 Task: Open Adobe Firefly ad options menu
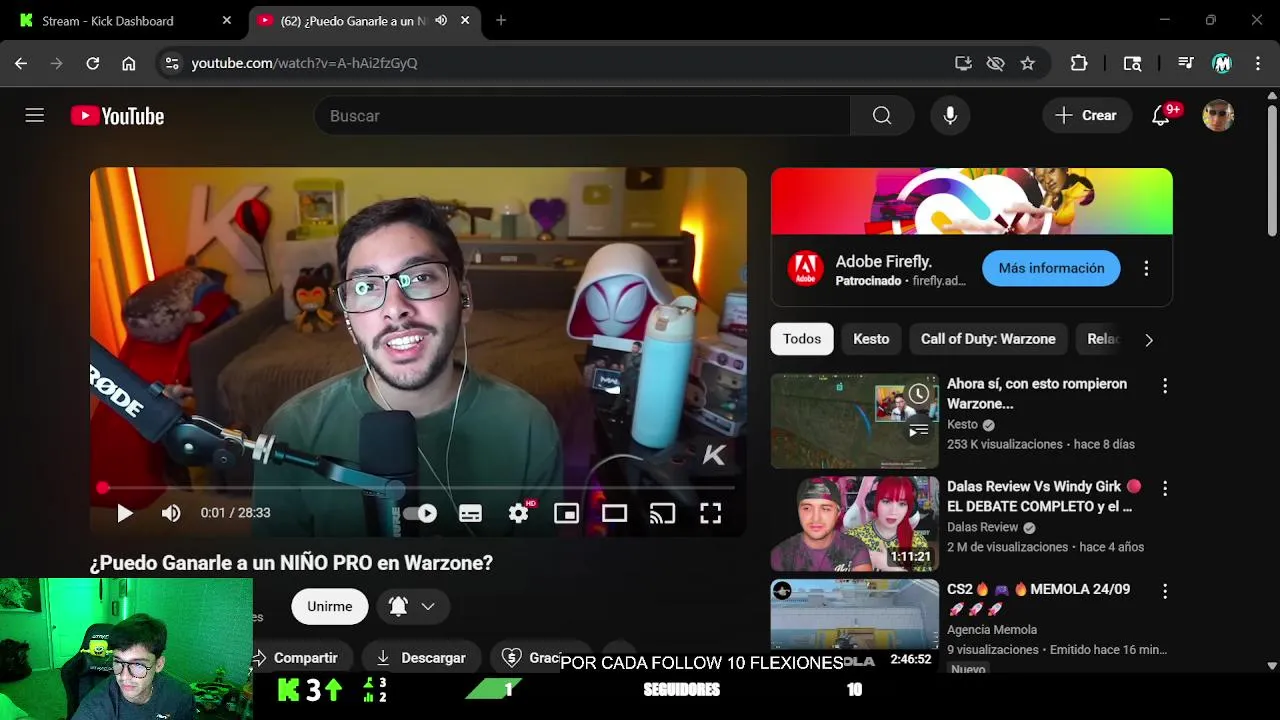(1146, 268)
